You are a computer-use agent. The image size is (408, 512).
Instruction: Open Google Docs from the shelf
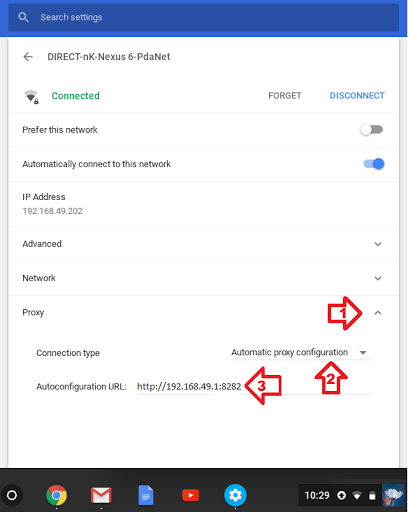[146, 495]
